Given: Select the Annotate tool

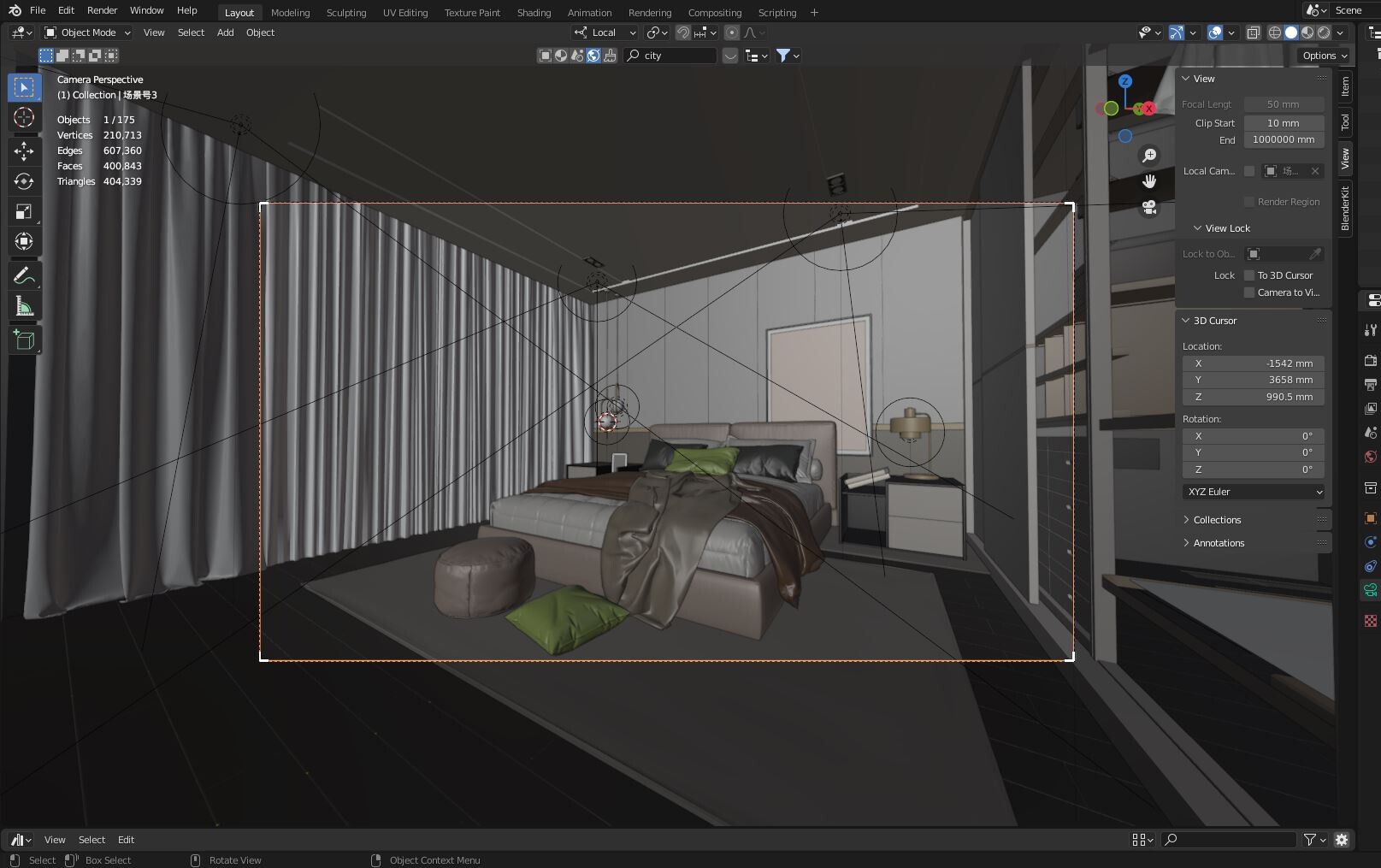Looking at the screenshot, I should tap(24, 274).
